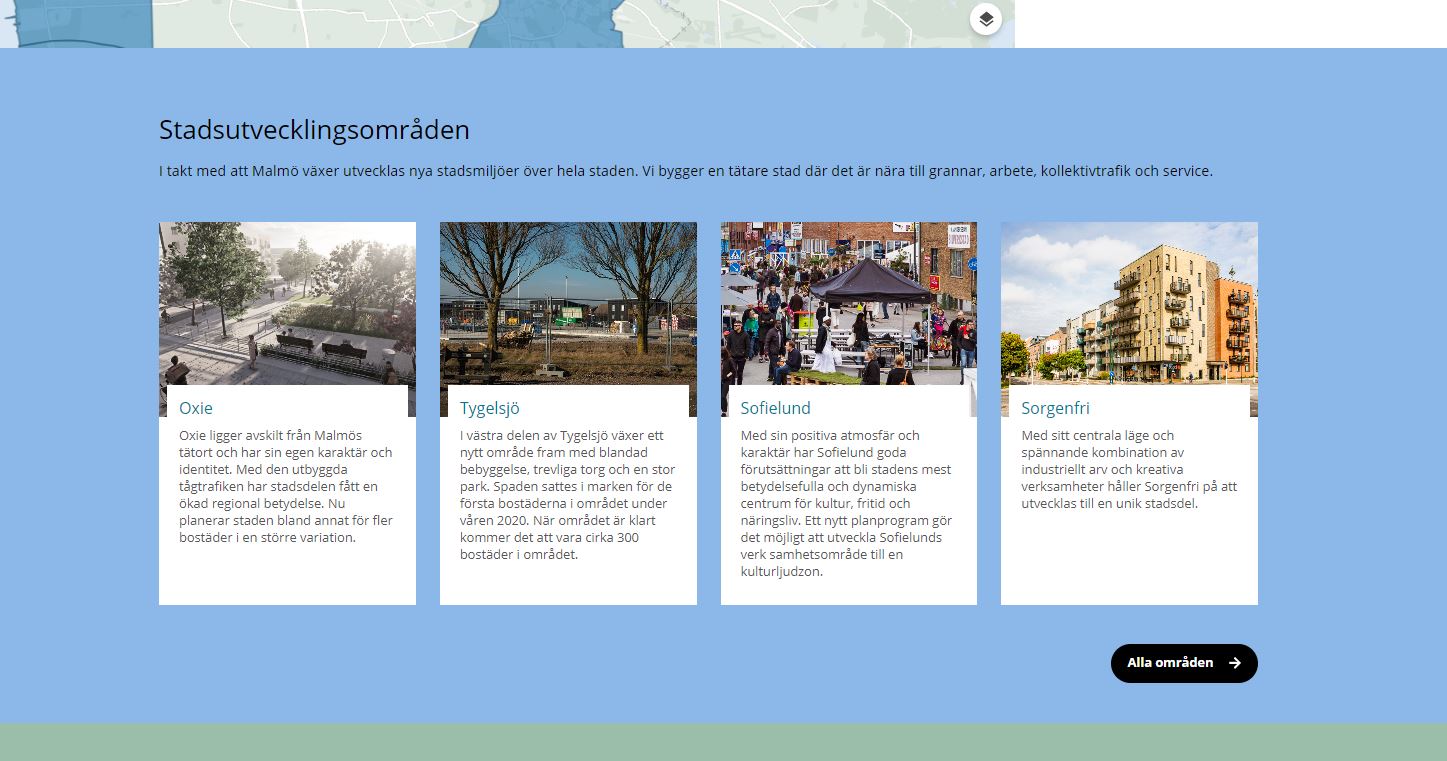Open the Sorgenfri development area page

(1053, 408)
